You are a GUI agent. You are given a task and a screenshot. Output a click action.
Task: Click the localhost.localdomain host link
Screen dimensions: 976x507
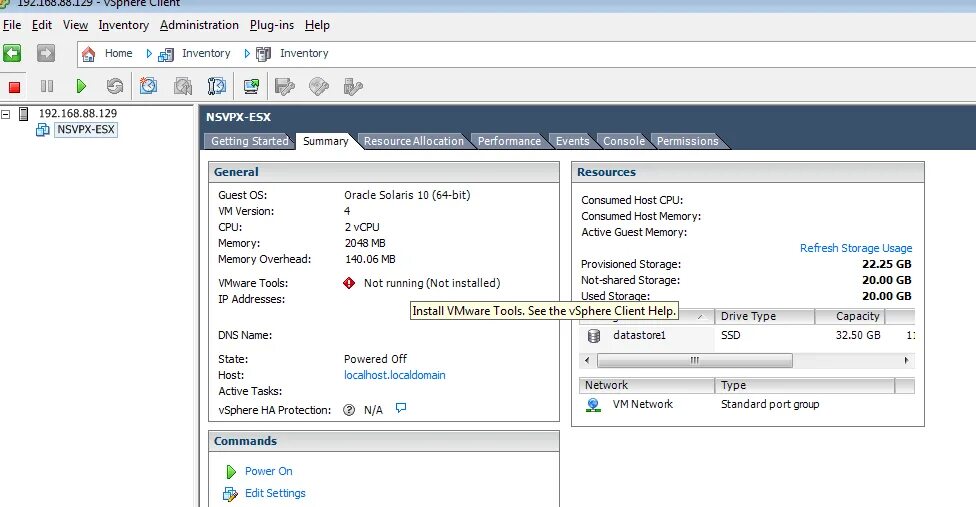[x=395, y=375]
